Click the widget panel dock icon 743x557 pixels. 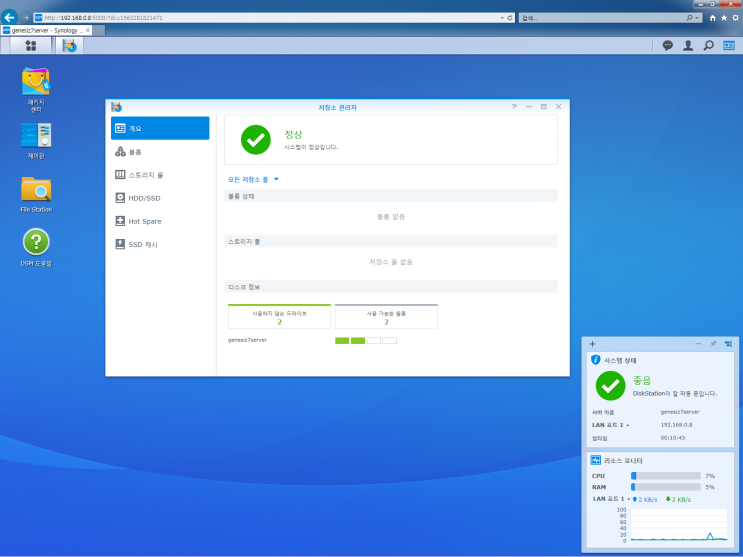click(728, 344)
